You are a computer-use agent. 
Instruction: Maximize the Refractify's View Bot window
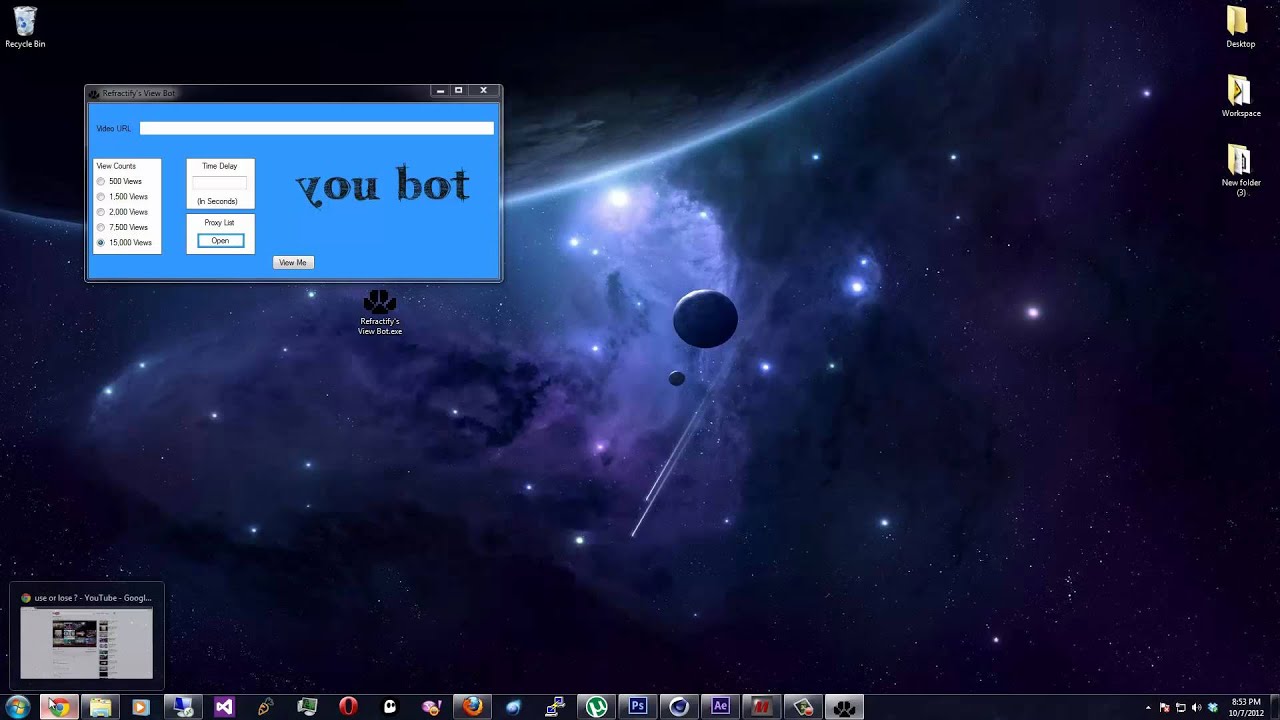tap(459, 91)
